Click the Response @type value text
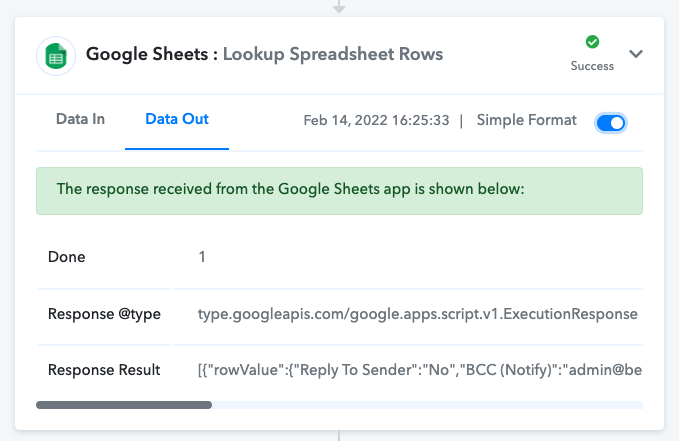 point(417,314)
